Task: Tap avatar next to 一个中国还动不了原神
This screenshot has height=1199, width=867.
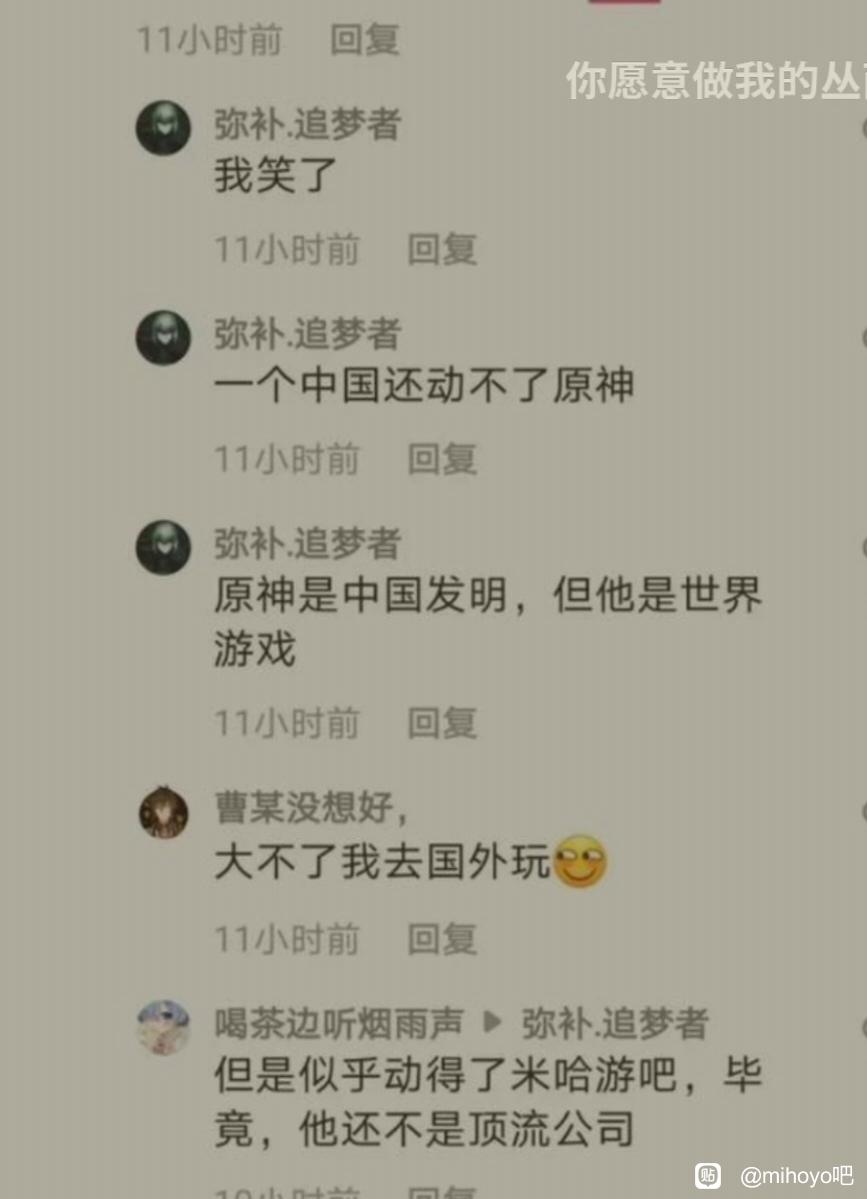Action: pyautogui.click(x=163, y=337)
